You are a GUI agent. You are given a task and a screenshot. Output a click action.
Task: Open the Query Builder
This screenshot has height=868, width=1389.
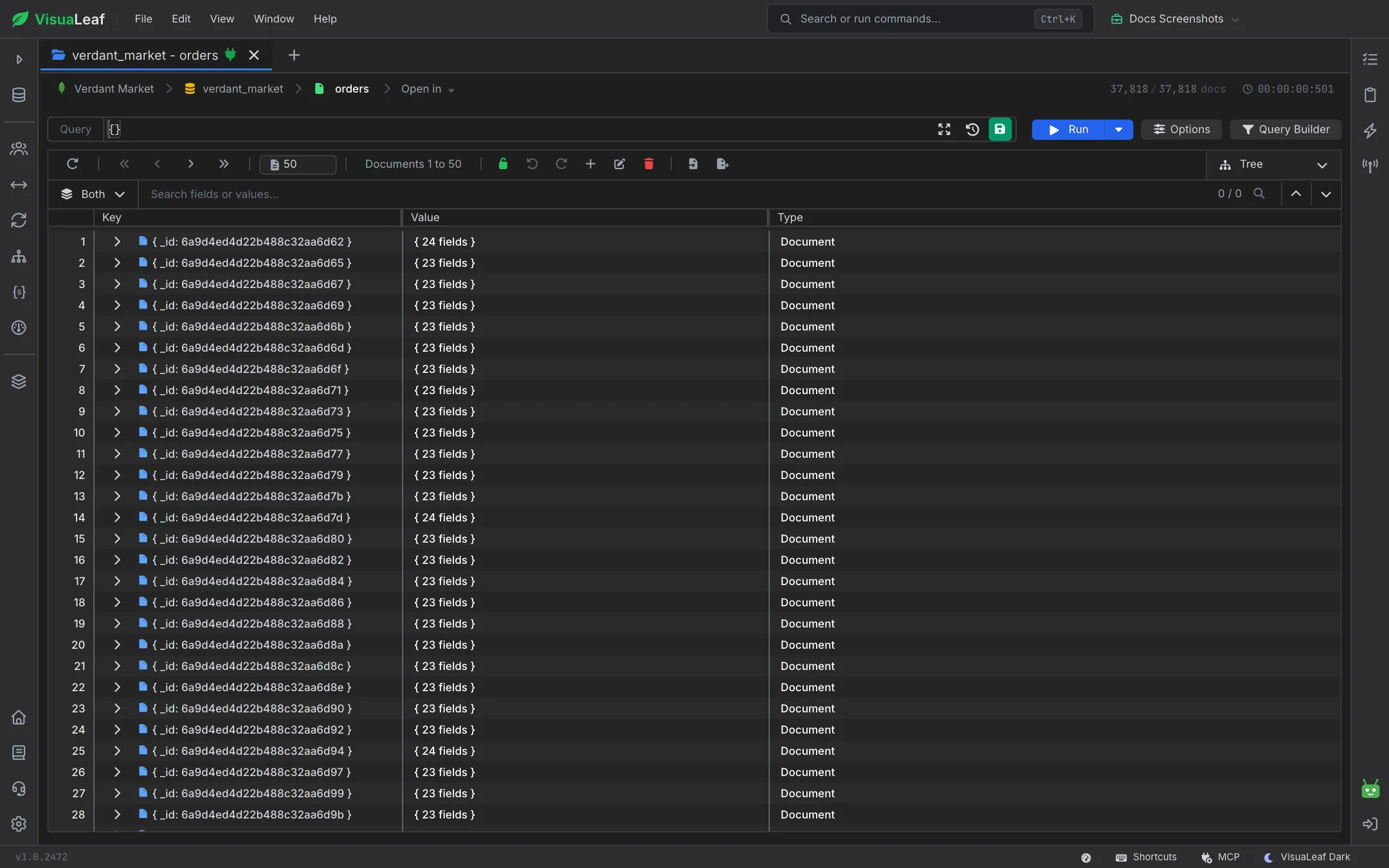tap(1285, 129)
